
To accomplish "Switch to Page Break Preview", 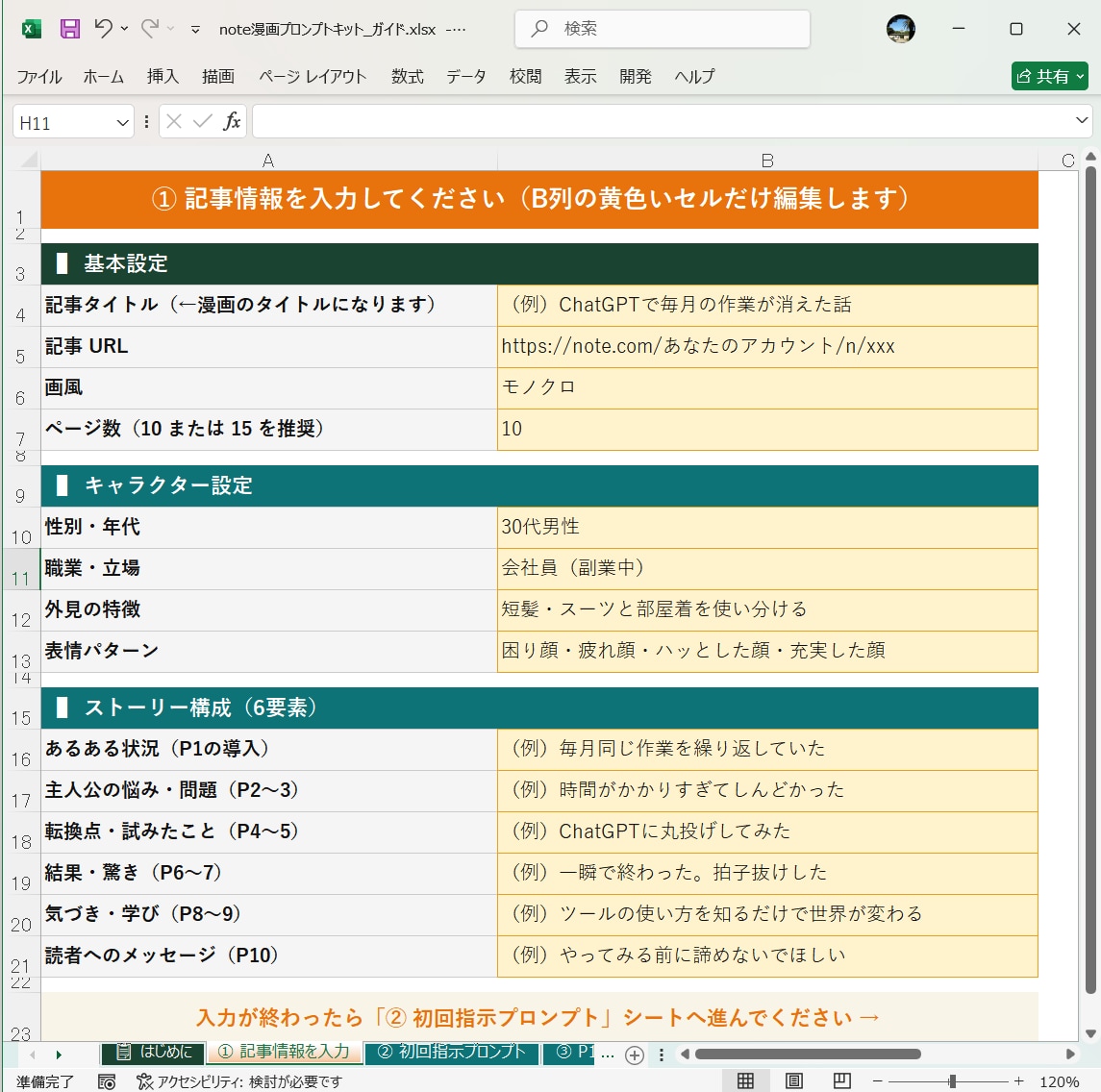I will 842,1080.
